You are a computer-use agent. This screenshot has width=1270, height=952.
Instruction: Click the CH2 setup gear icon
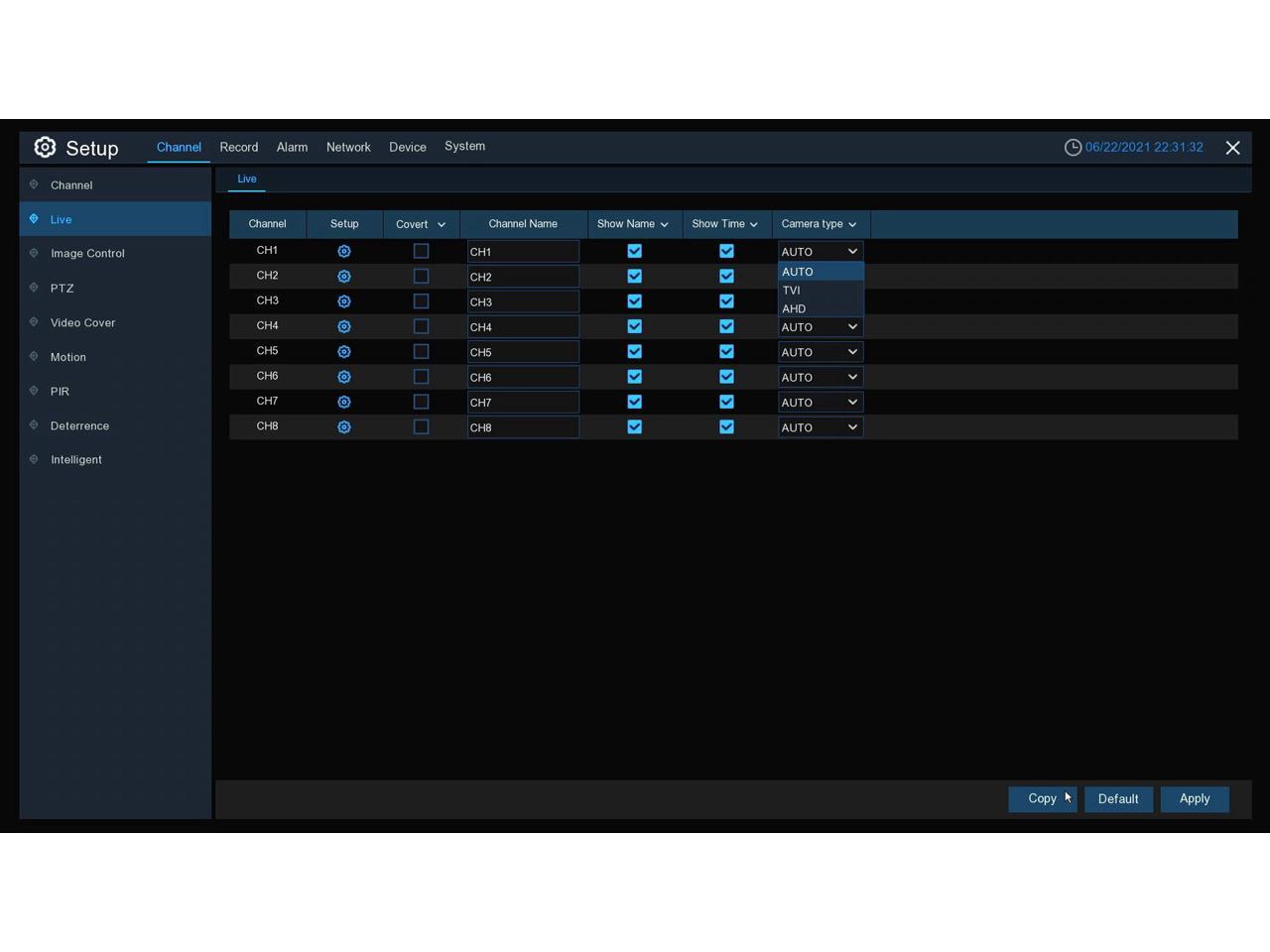pos(344,277)
